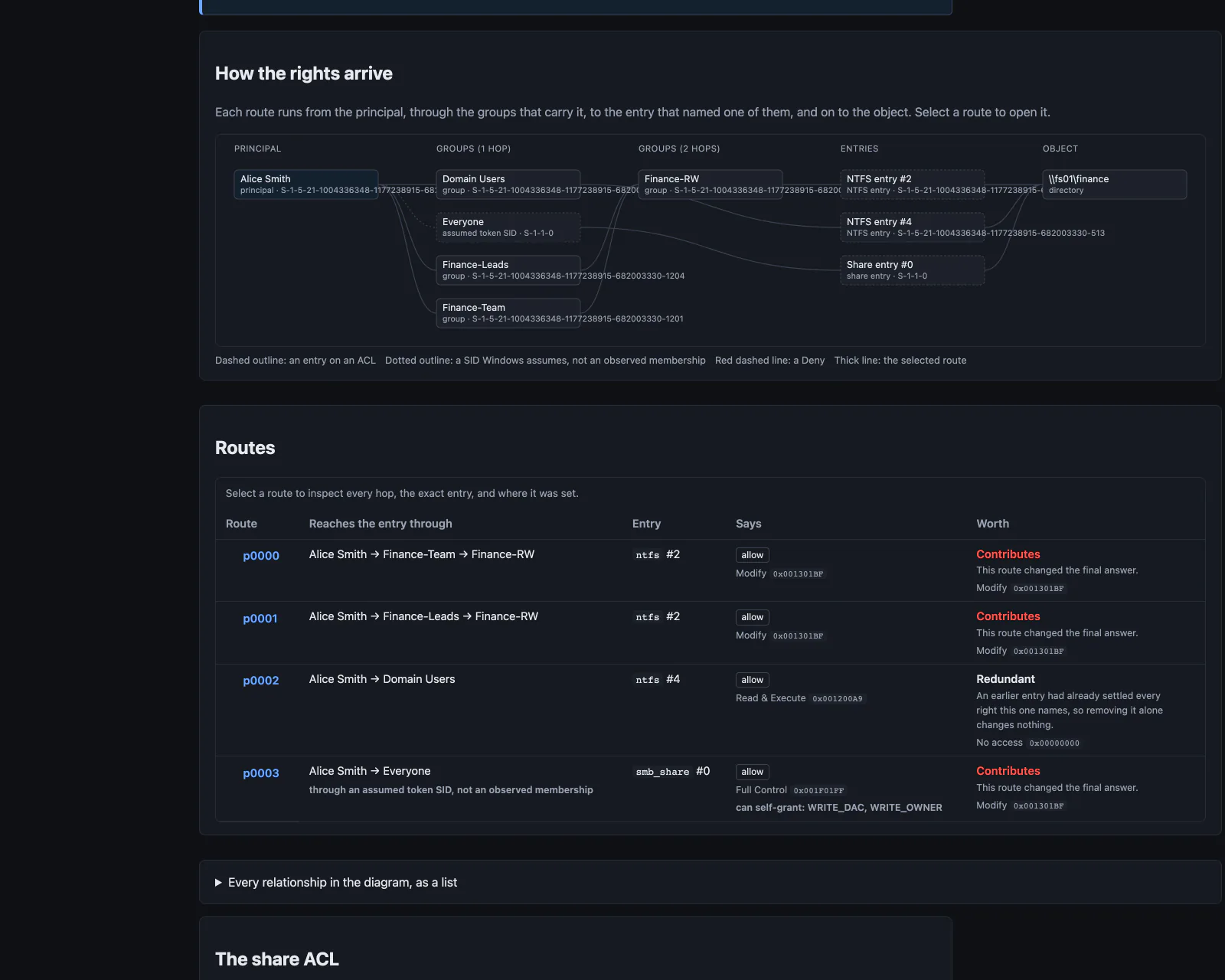Click 'Alice Smith → Finance-Team → Finance-RW' route text
Screen dimensions: 1225x980
(x=422, y=554)
